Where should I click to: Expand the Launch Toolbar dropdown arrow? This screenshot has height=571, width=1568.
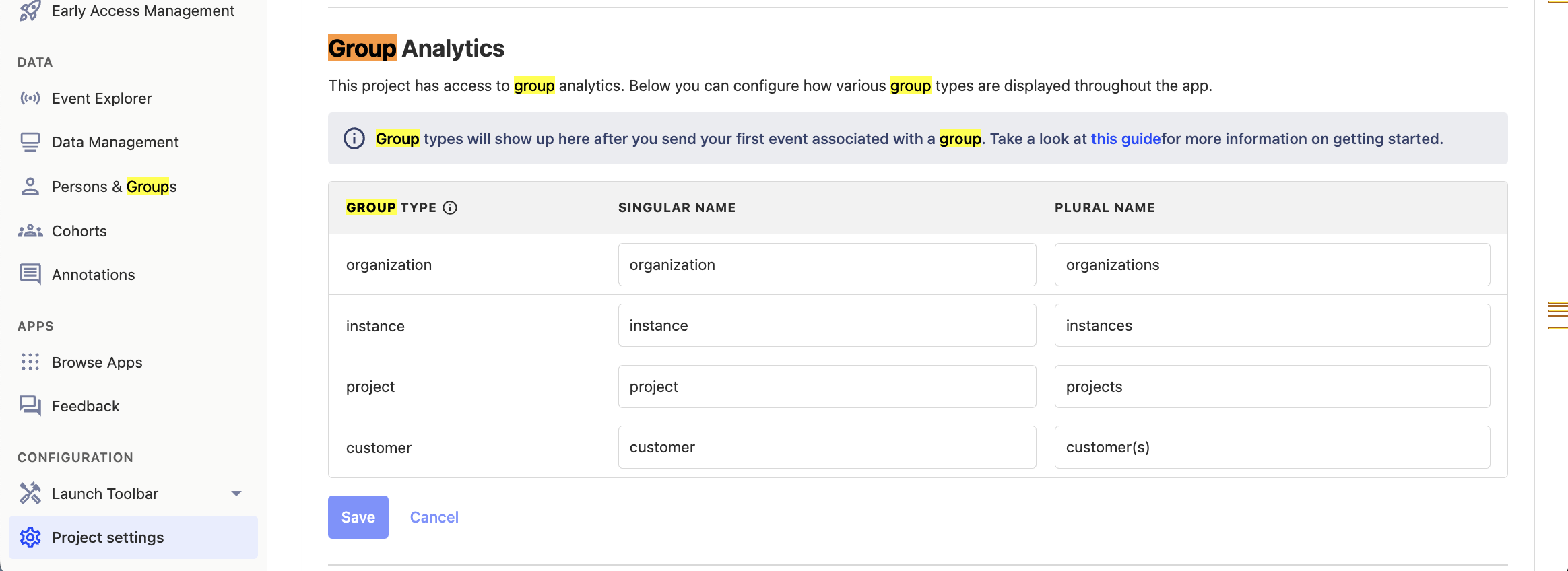pos(236,494)
